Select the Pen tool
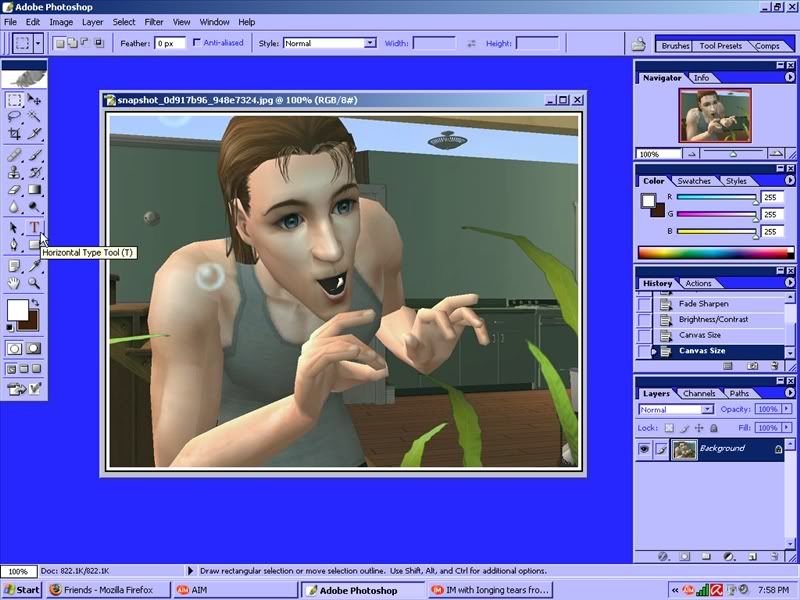Image resolution: width=800 pixels, height=600 pixels. coord(14,244)
